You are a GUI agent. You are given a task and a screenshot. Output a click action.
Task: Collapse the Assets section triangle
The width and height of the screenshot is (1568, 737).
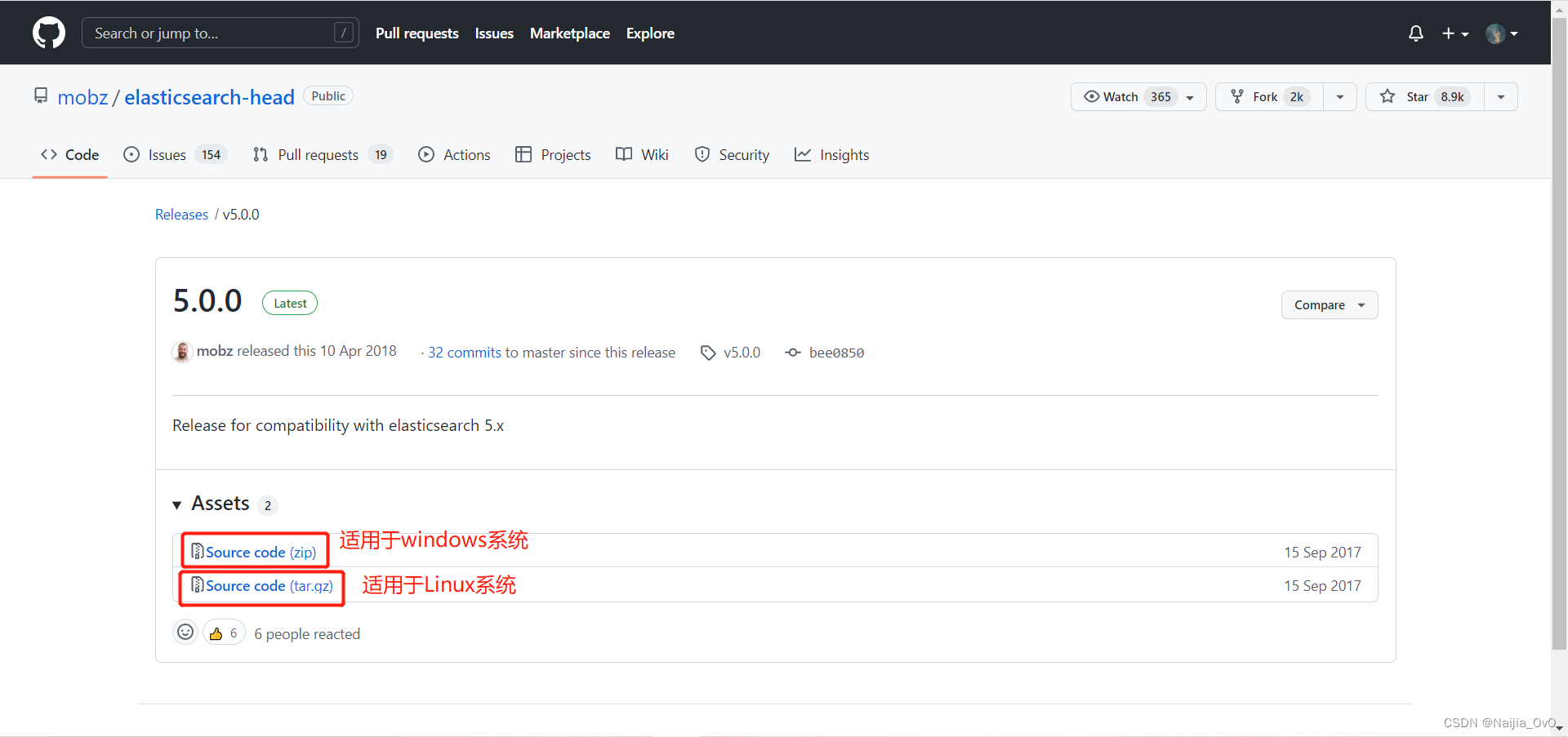click(176, 505)
